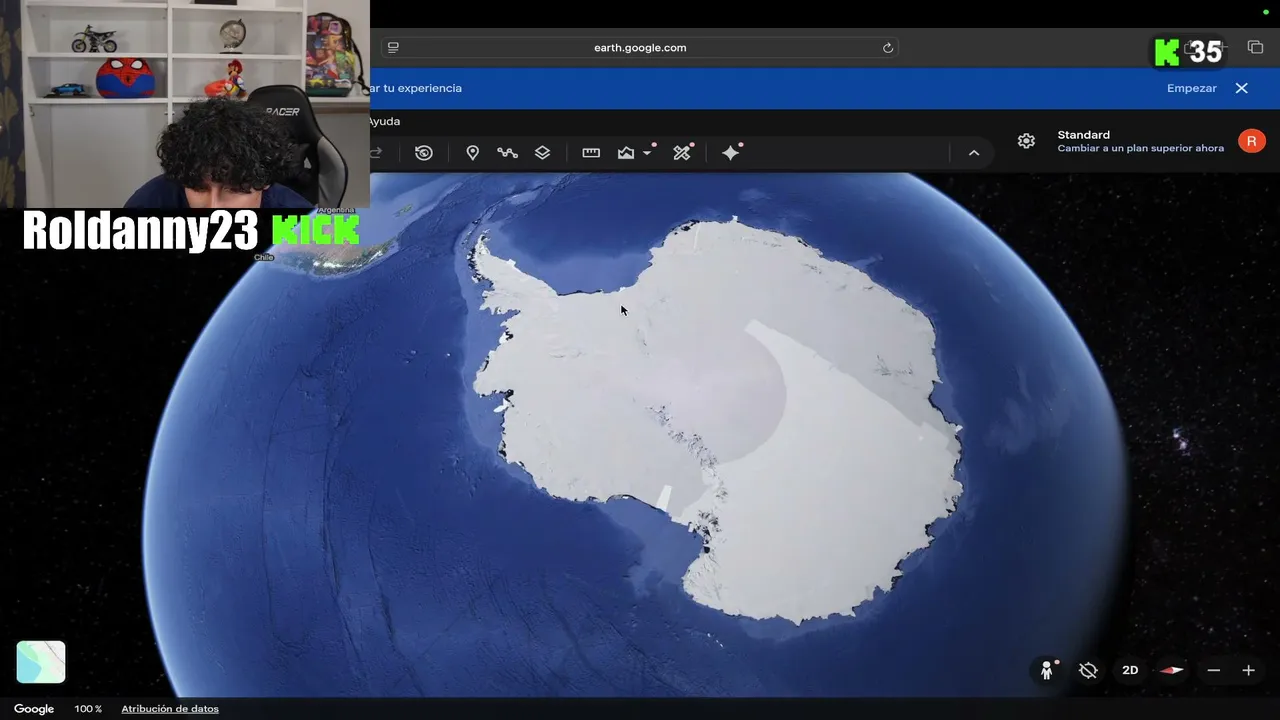Click the redo arrow in the toolbar
Viewport: 1280px width, 720px height.
click(376, 153)
